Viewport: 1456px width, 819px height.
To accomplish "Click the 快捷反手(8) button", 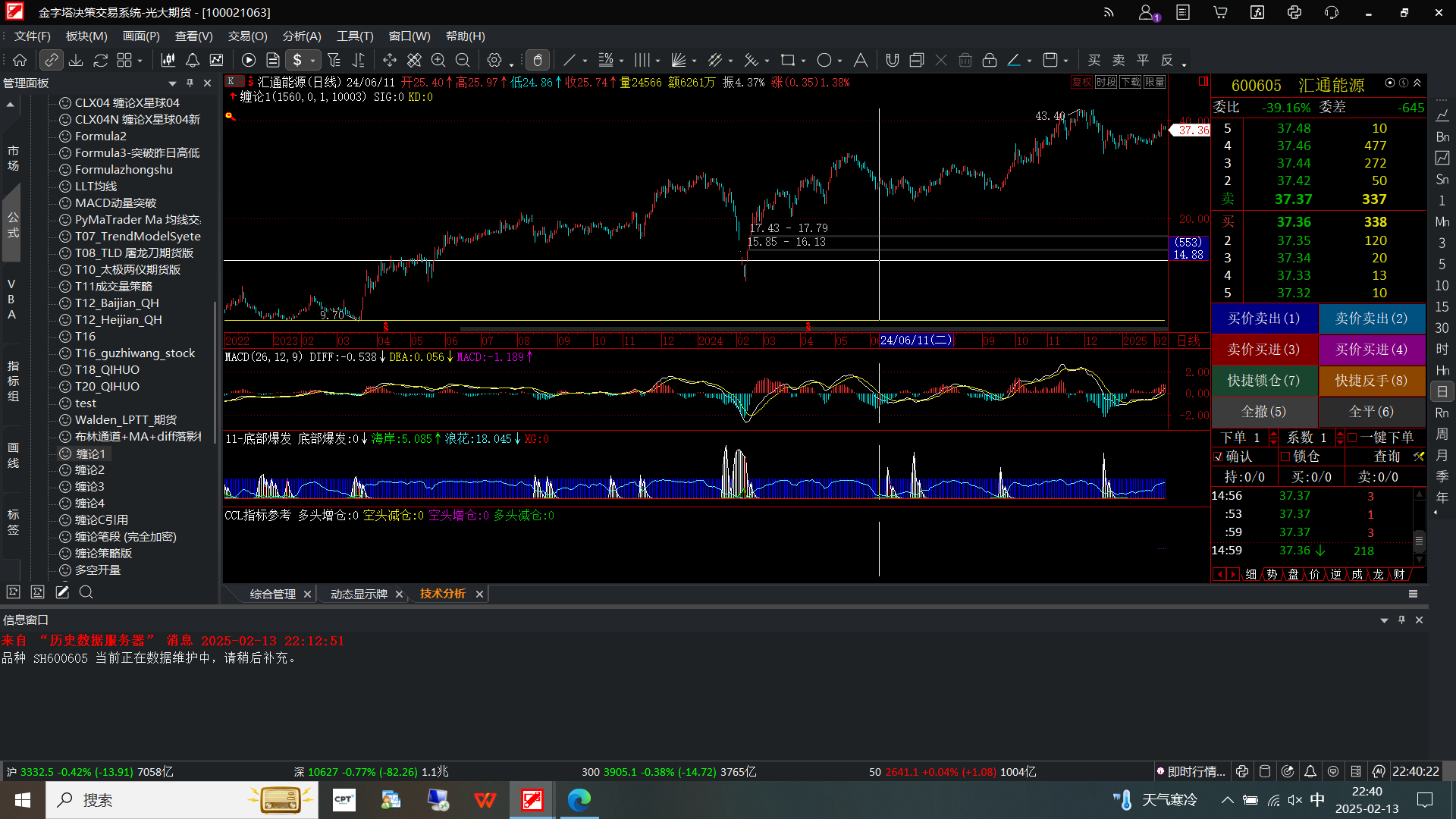I will tap(1372, 381).
